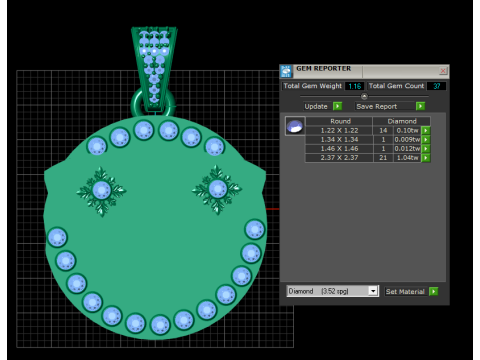Close the Gem Reporter panel
This screenshot has height=360, width=480.
coord(443,71)
